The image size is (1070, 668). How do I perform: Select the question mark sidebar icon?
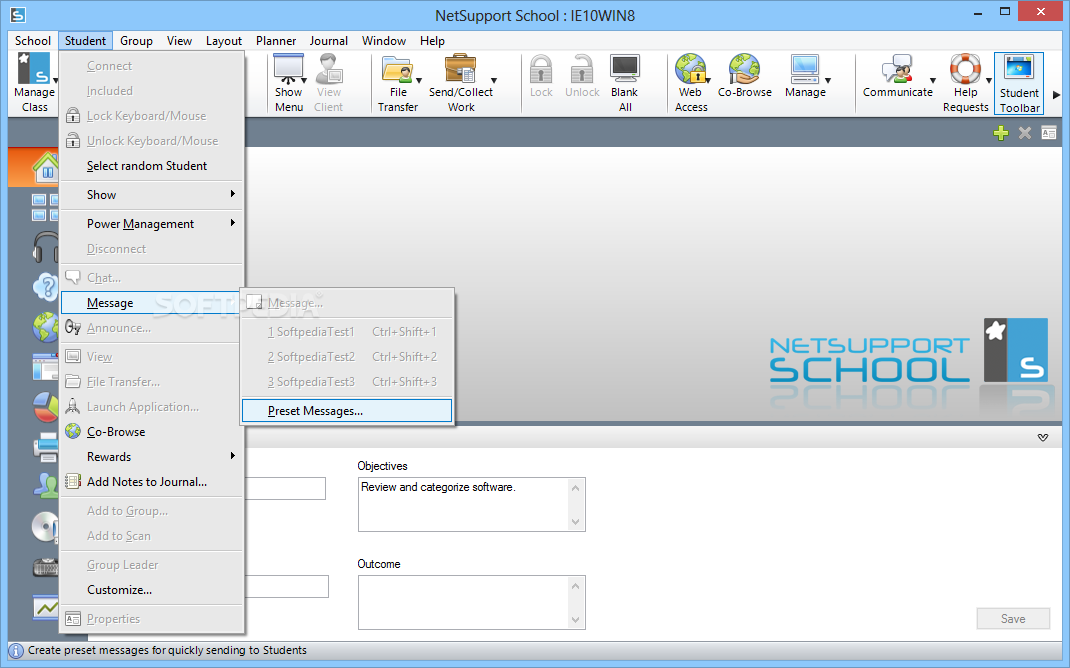(x=46, y=287)
